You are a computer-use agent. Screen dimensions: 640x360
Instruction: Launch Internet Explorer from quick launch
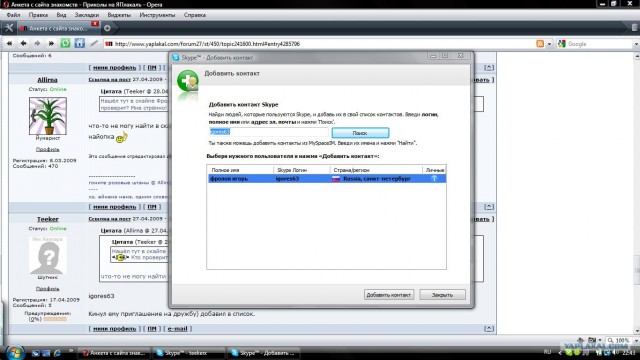click(x=58, y=353)
